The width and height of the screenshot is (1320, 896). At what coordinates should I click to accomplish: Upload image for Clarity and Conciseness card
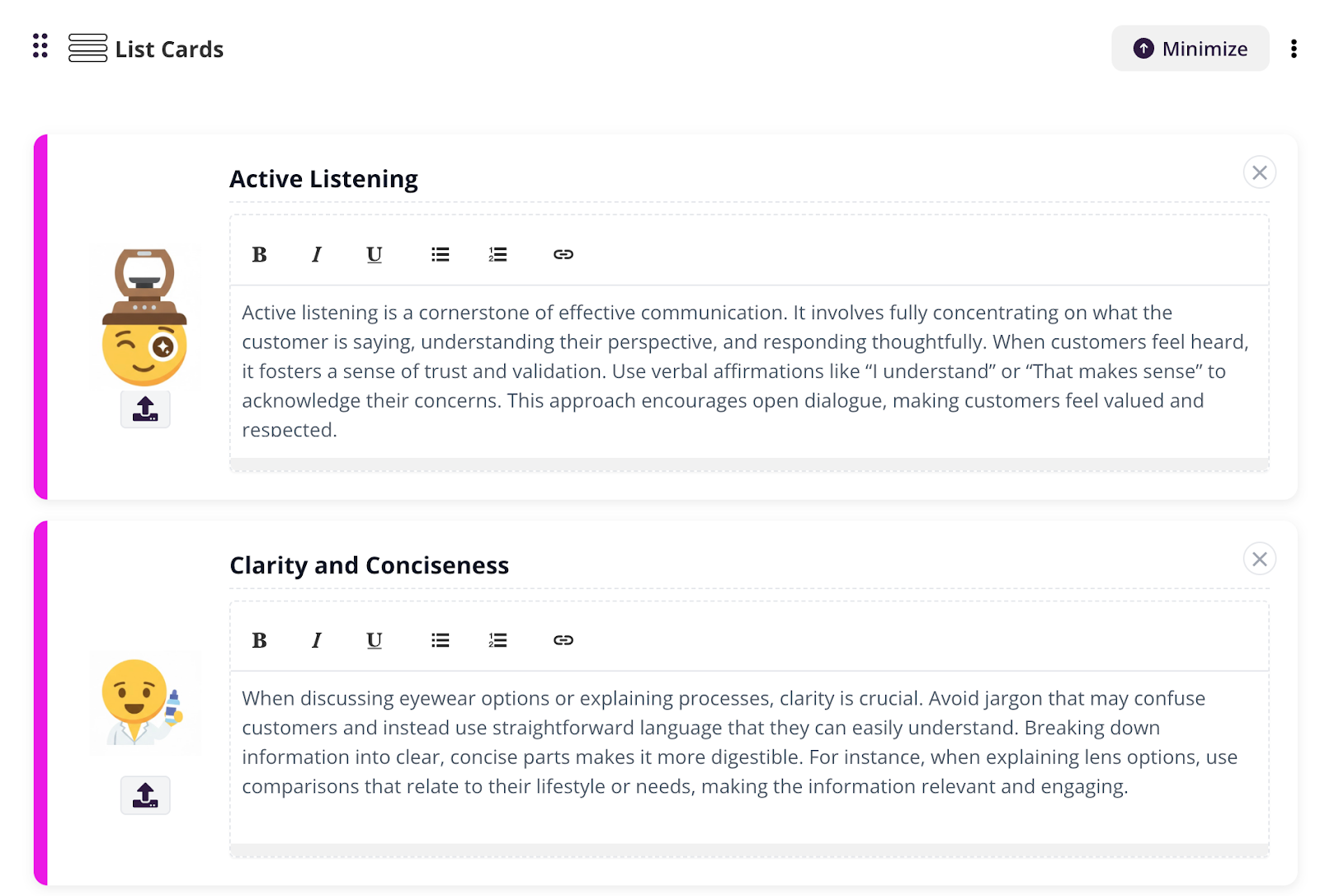point(145,795)
